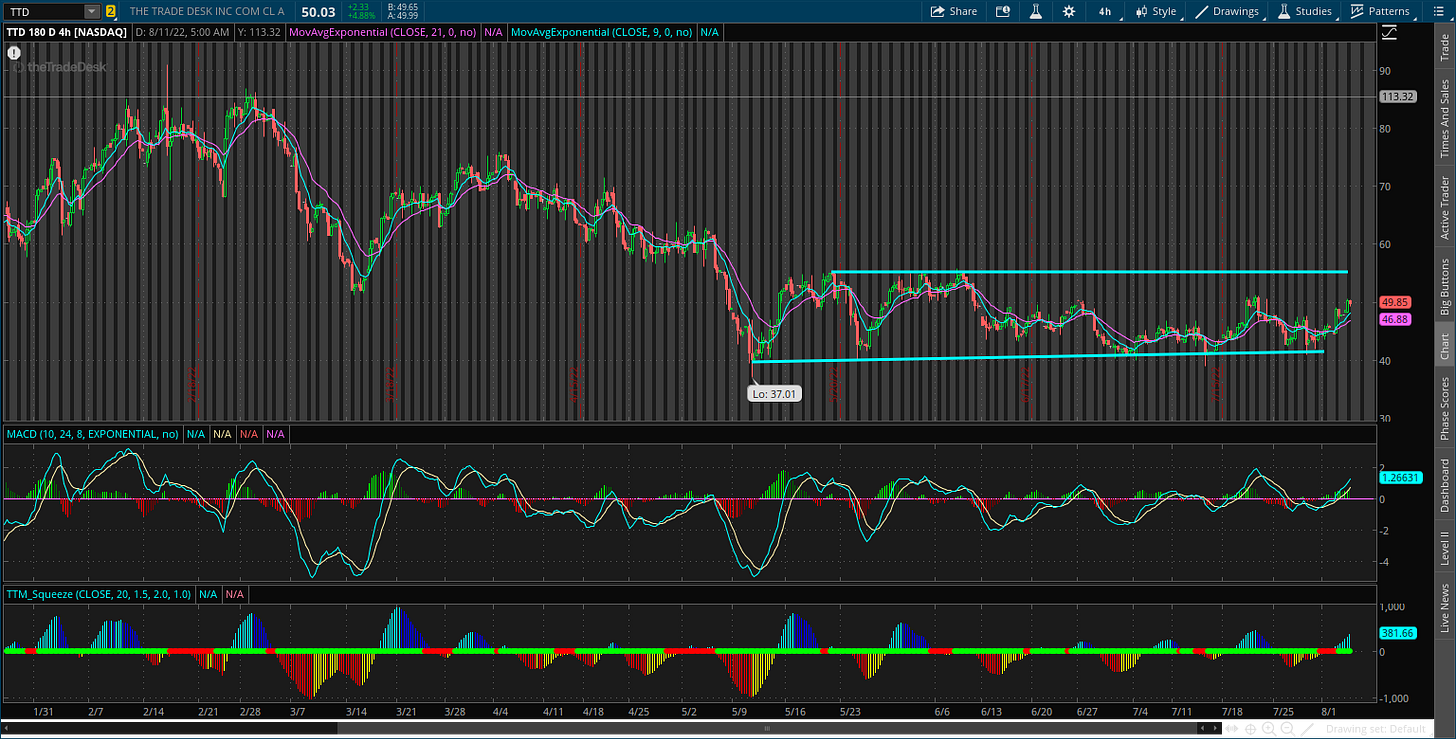Open chart settings gear icon
Viewport: 1456px width, 739px height.
[x=1069, y=11]
